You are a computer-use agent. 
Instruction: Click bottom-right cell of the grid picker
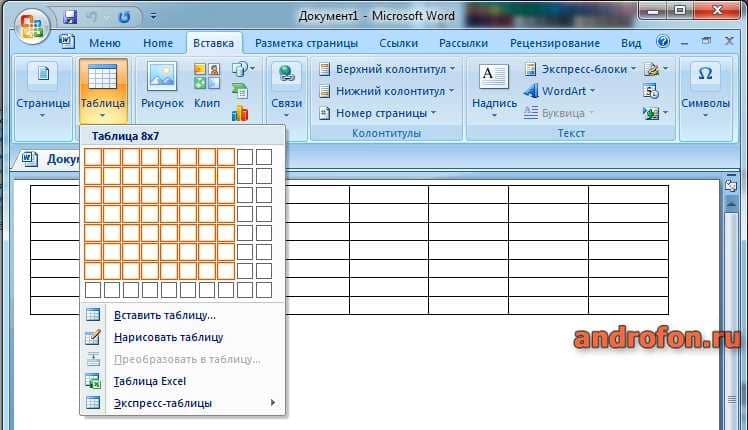click(264, 290)
